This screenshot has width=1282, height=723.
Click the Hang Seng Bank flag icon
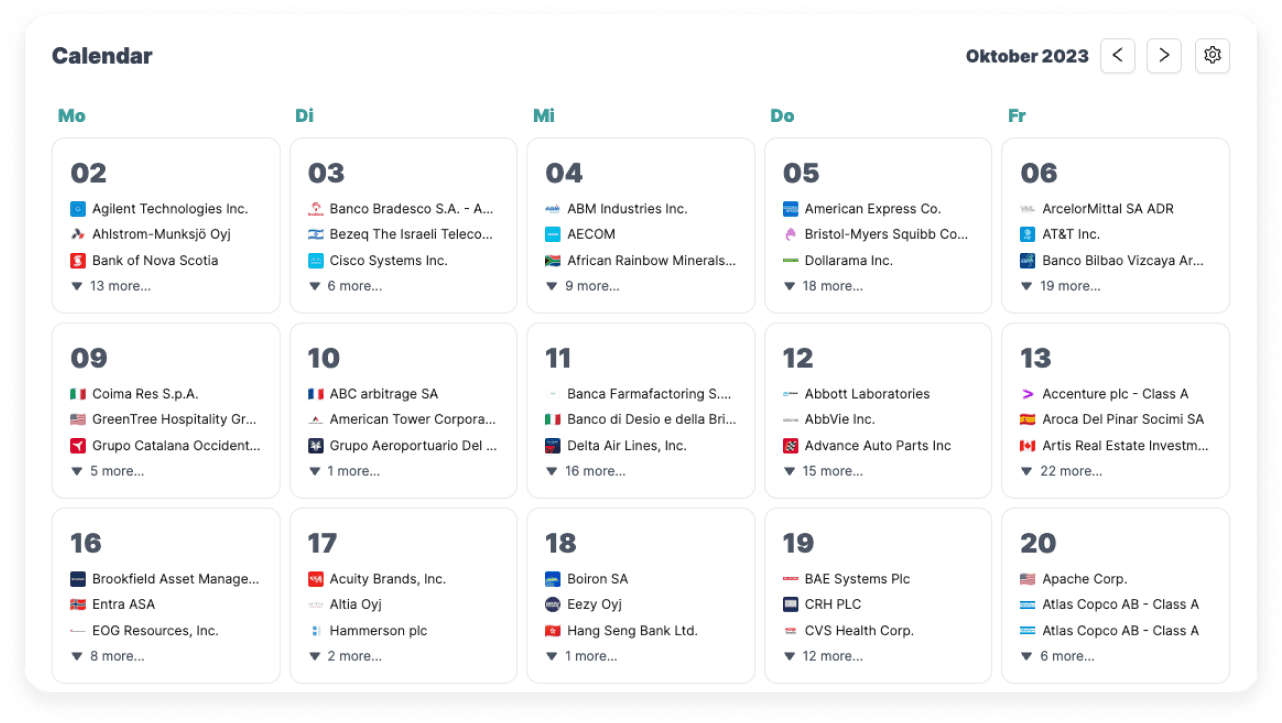(553, 631)
